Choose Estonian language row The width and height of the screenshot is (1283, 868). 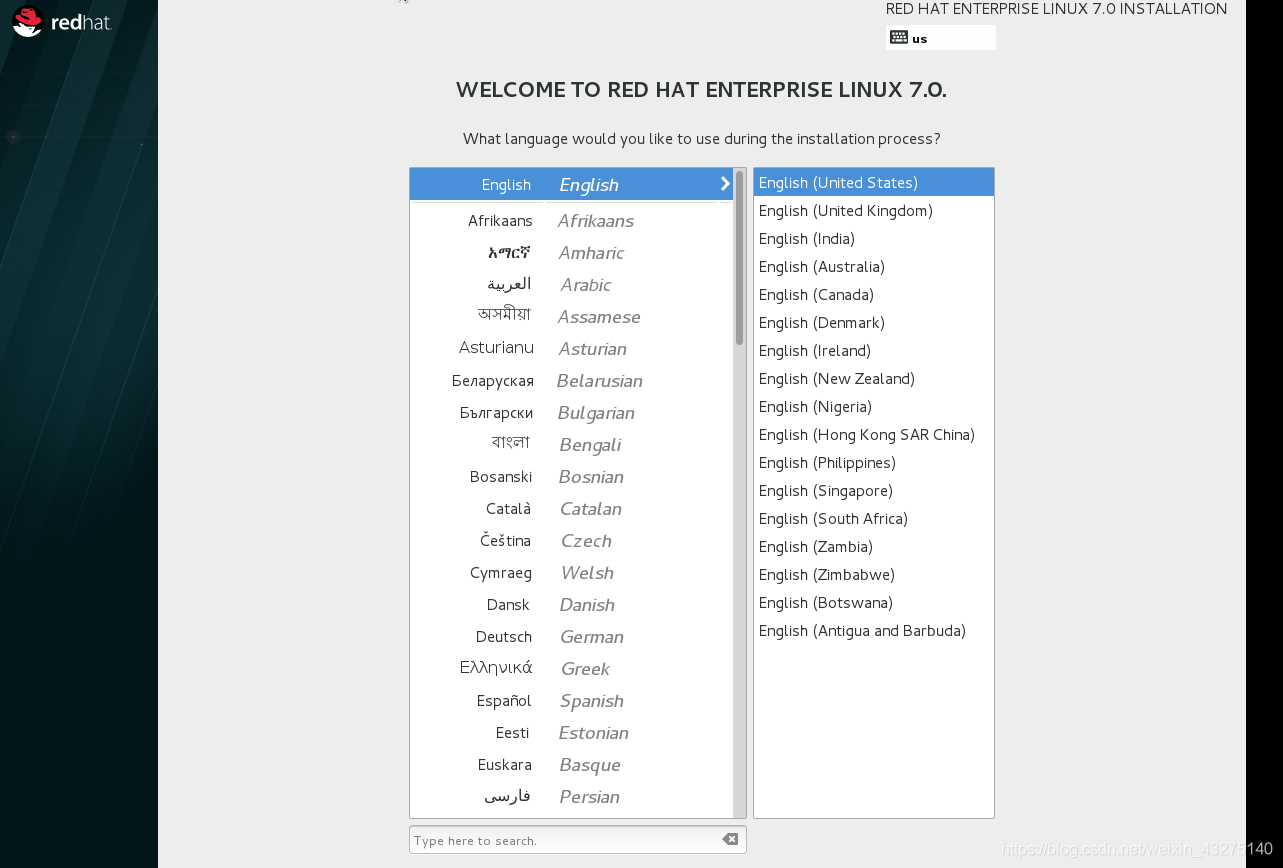click(571, 733)
